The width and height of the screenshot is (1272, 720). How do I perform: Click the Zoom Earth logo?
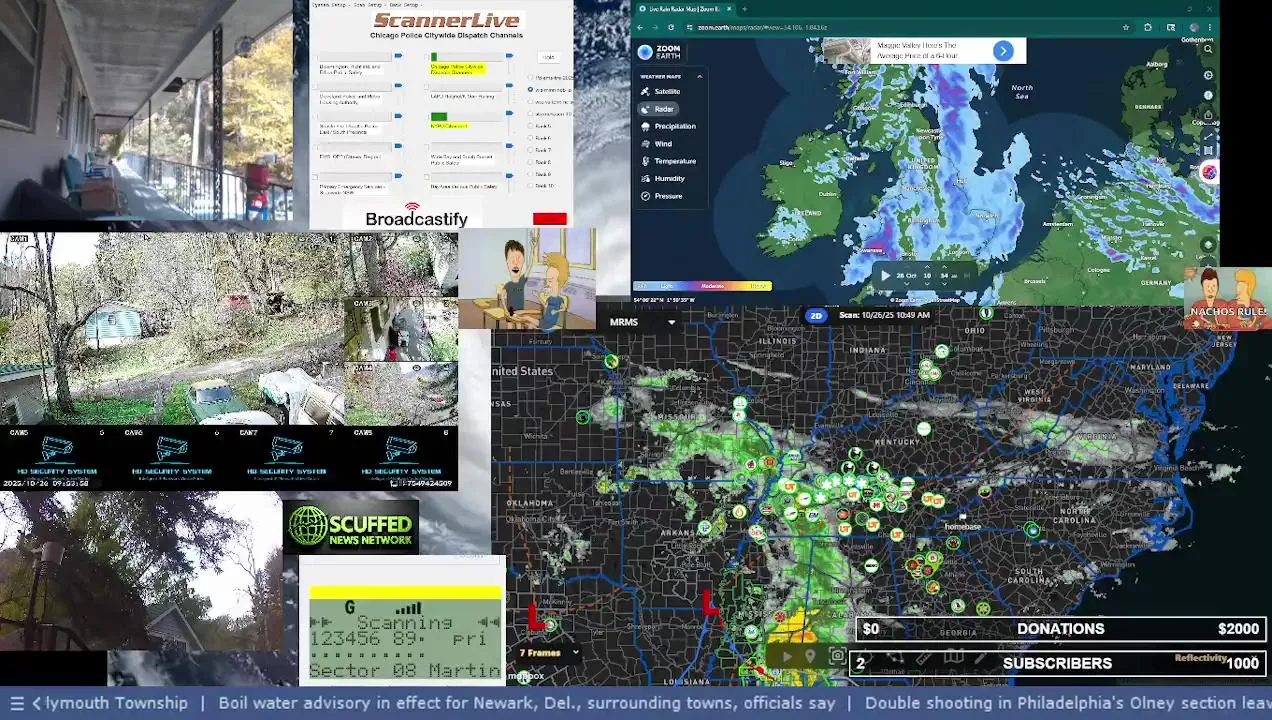pyautogui.click(x=660, y=52)
